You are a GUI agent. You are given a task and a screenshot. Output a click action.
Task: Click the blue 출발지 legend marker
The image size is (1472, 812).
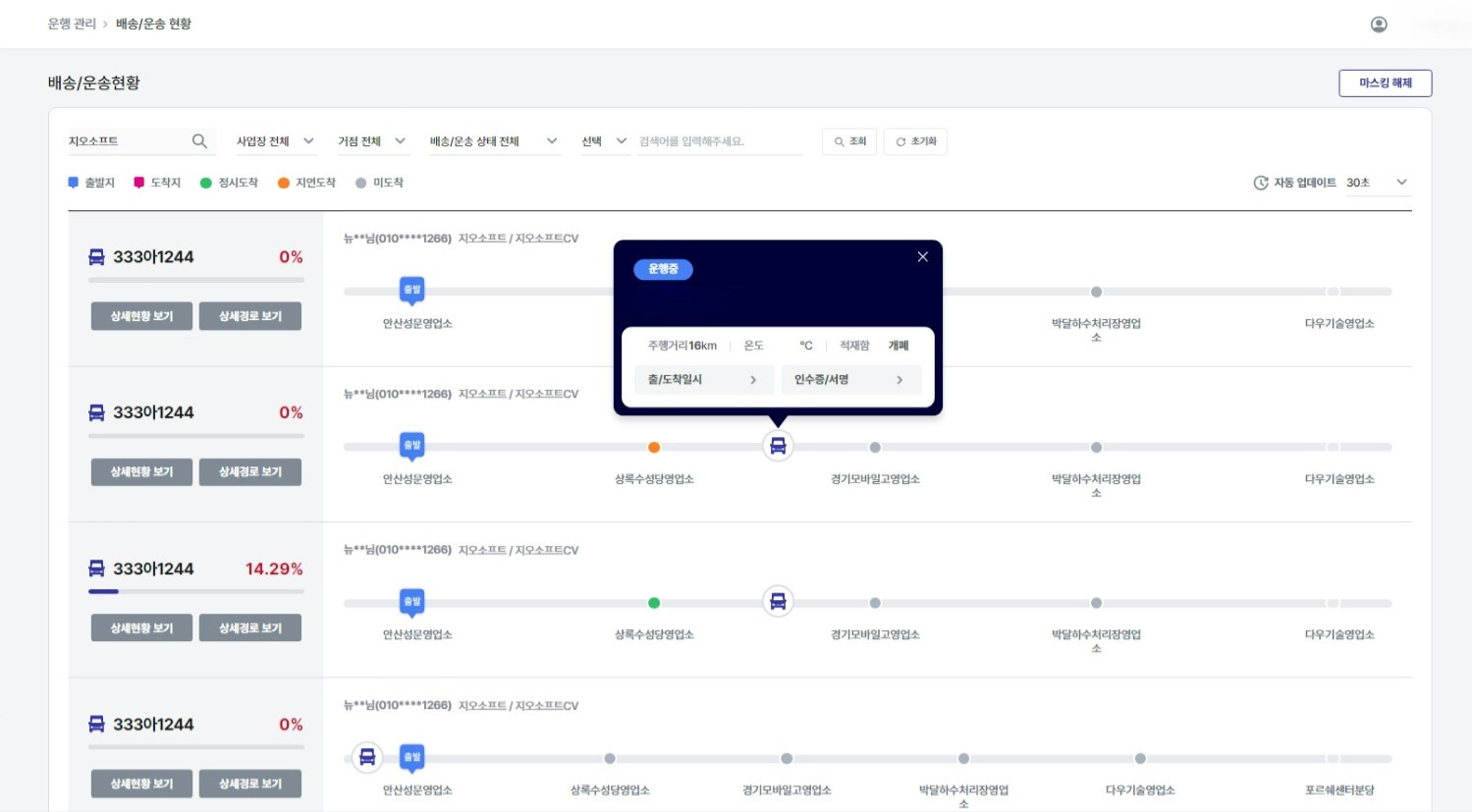73,183
